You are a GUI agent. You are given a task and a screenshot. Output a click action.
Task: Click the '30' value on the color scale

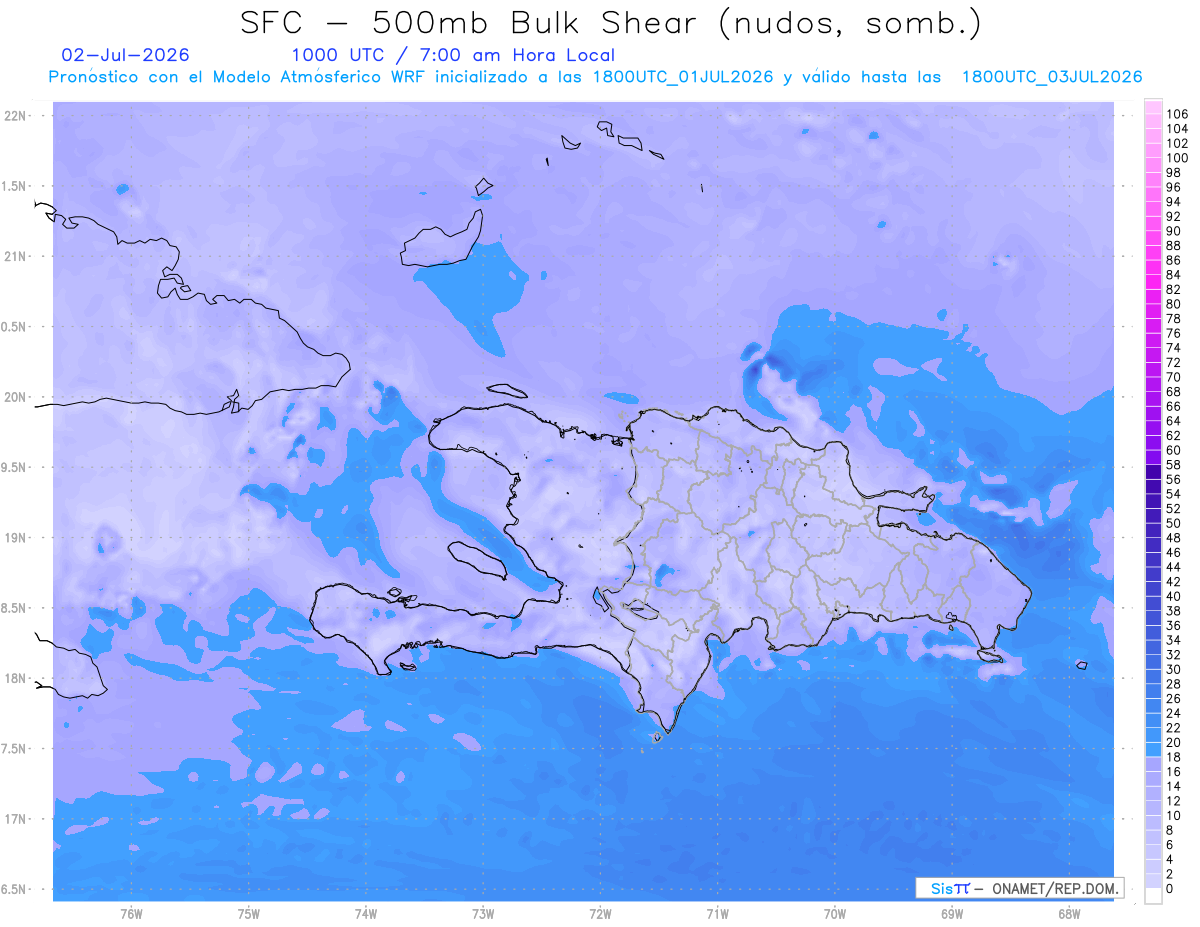1173,669
